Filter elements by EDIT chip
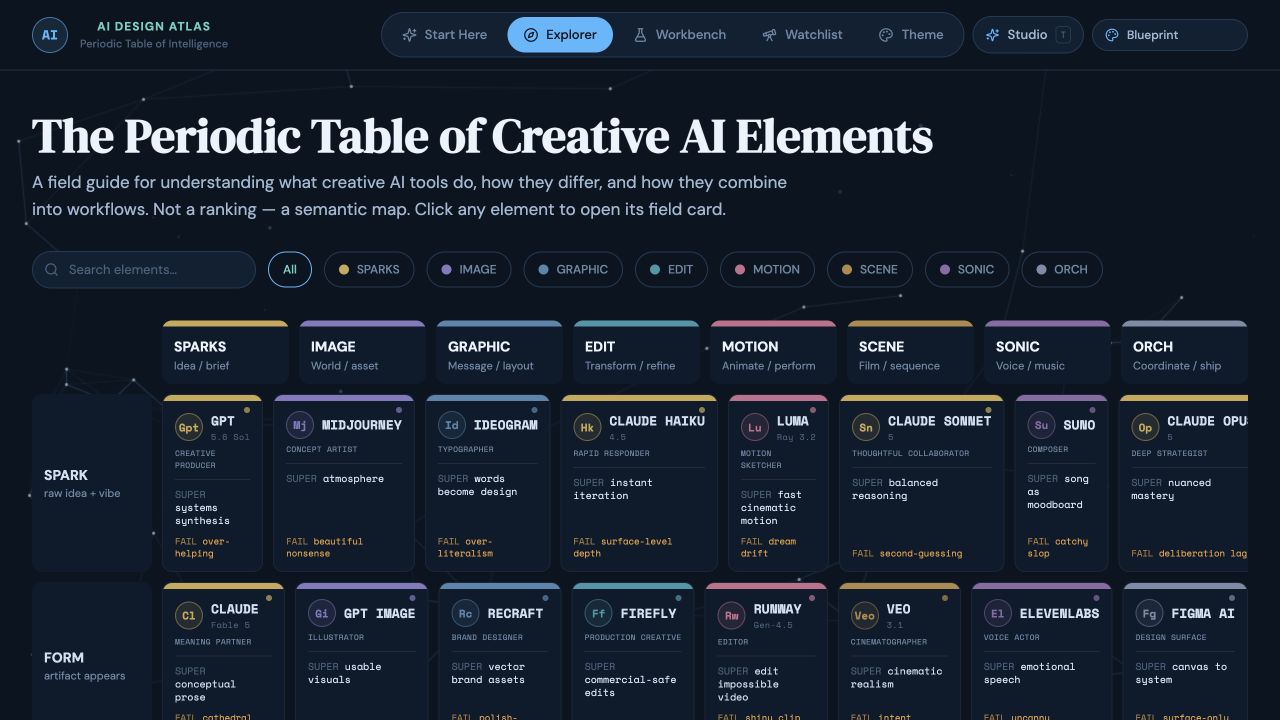Image resolution: width=1280 pixels, height=720 pixels. pos(671,270)
